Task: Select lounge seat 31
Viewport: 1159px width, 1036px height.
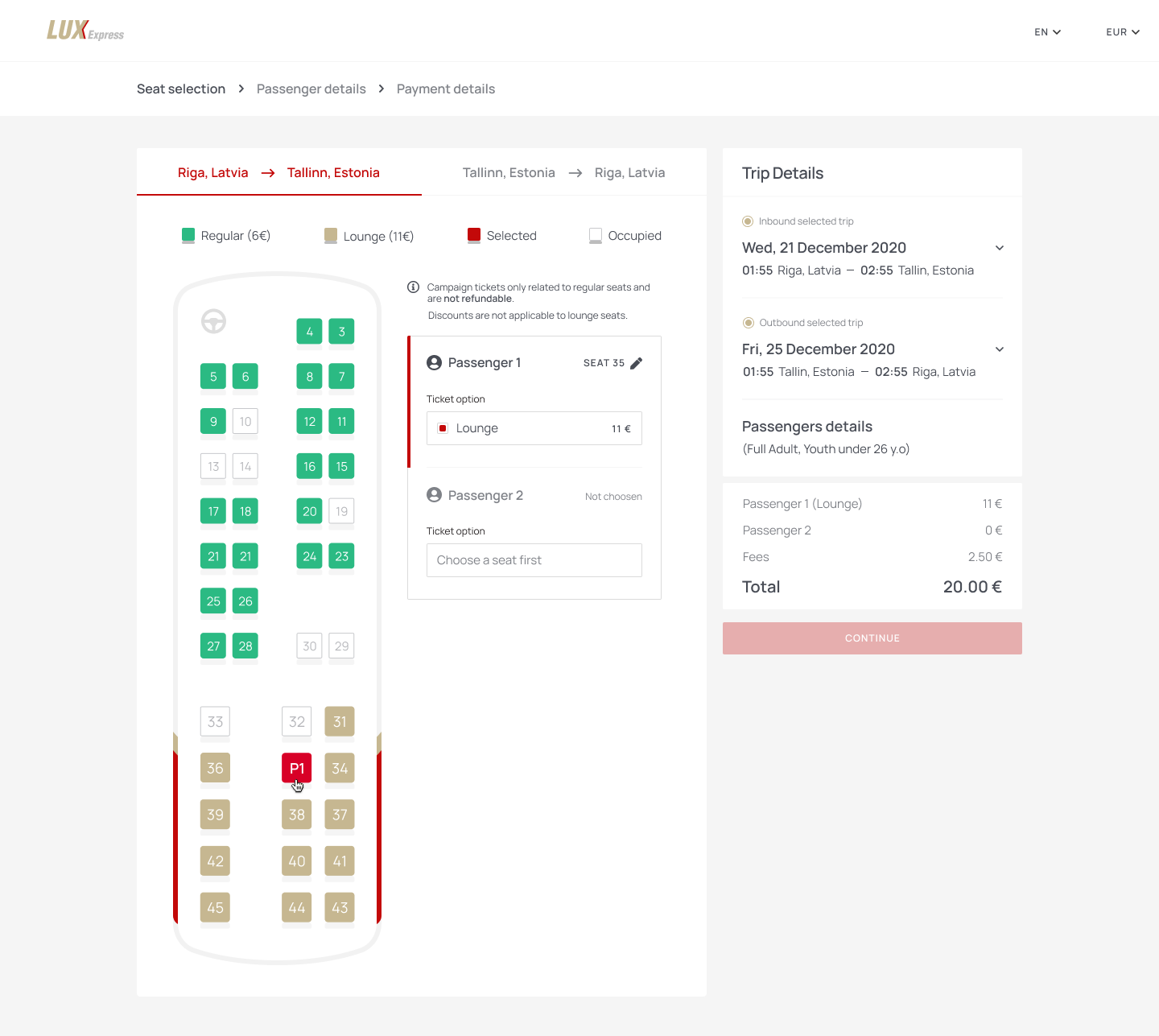Action: tap(340, 722)
